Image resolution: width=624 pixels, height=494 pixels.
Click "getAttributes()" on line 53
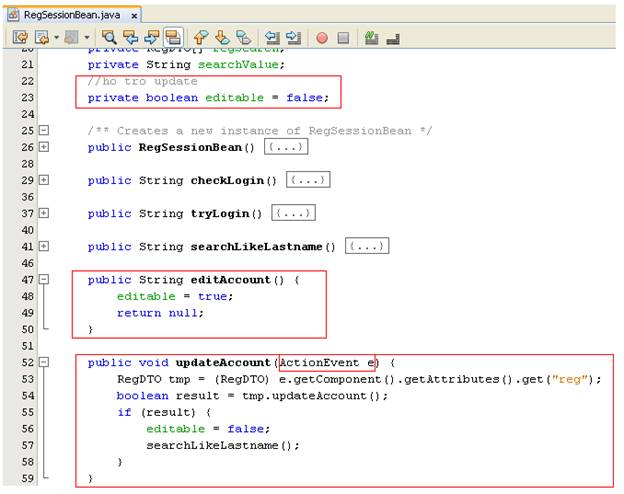(458, 379)
